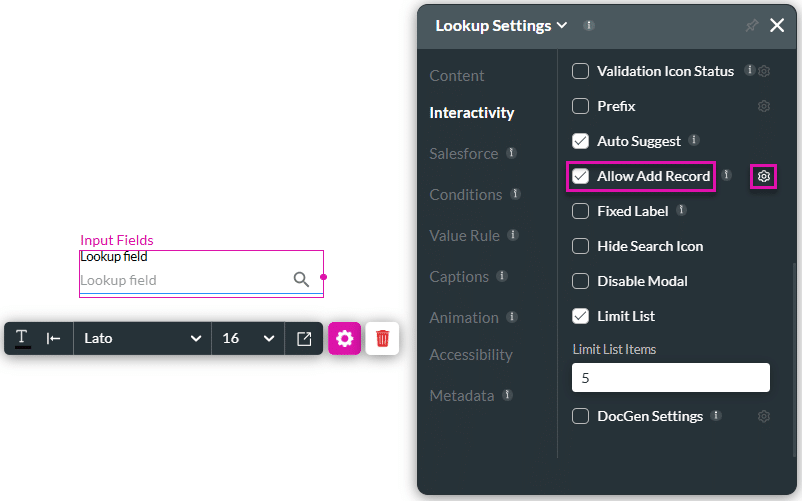Switch to the Content tab

coord(457,76)
